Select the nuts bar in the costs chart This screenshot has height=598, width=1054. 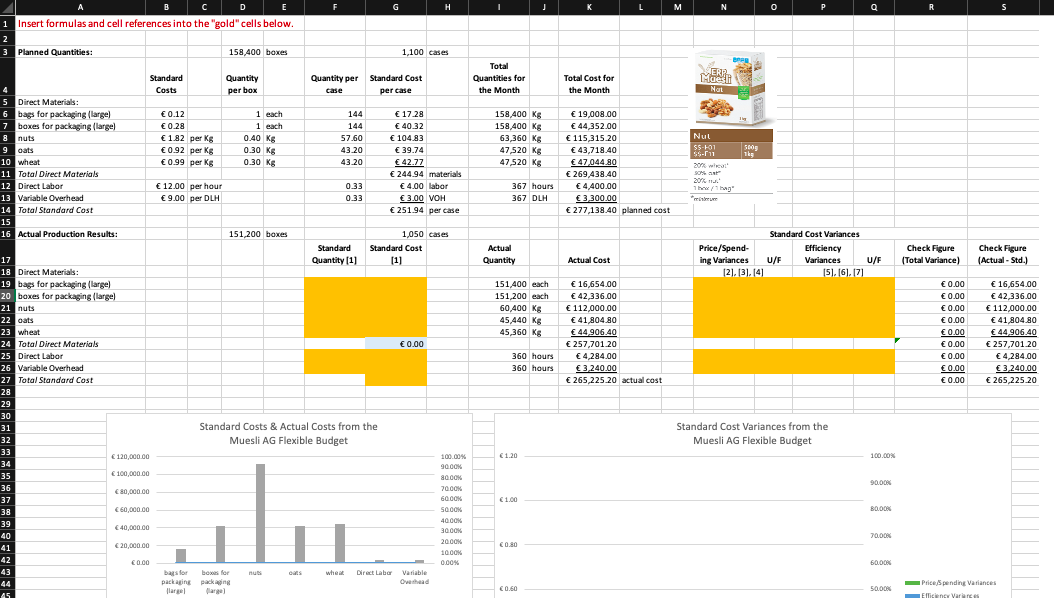[260, 513]
